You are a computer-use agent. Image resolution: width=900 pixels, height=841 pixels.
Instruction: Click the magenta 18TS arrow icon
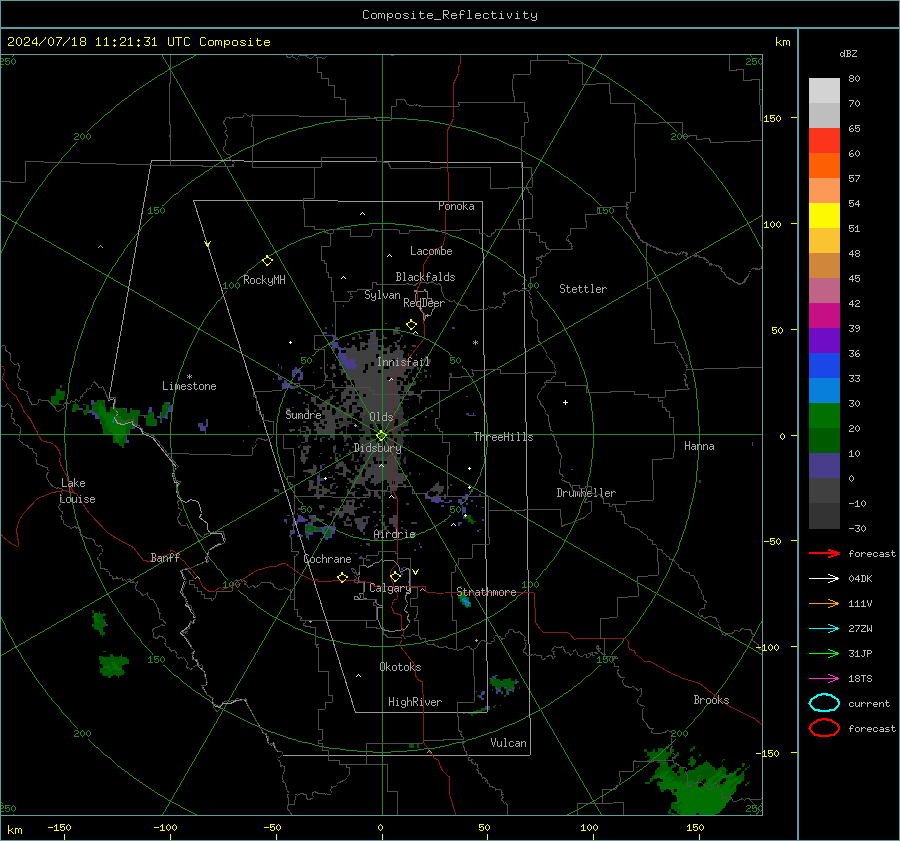(x=824, y=679)
